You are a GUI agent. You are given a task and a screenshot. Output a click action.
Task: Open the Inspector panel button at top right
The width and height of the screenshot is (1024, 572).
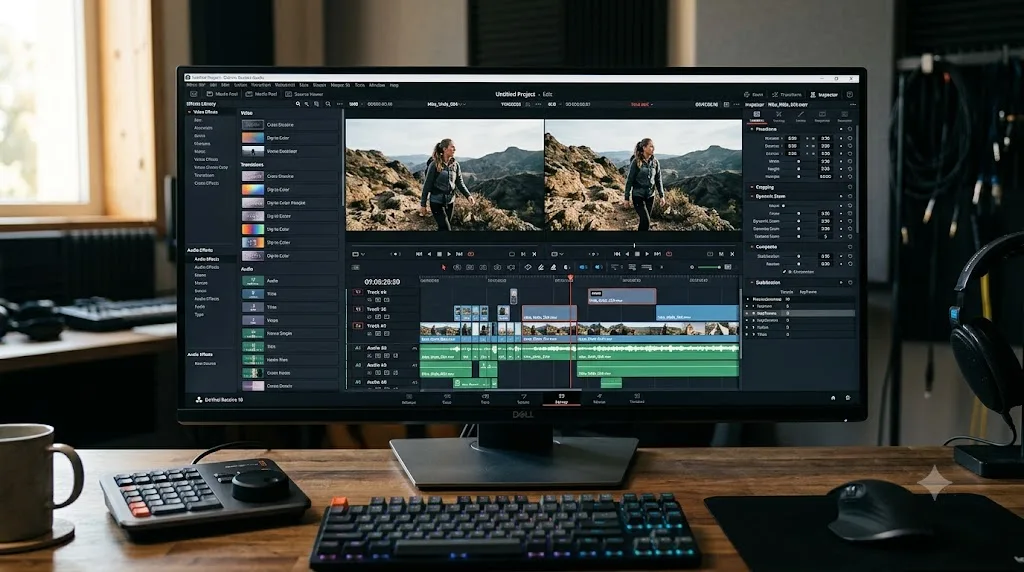pos(824,95)
